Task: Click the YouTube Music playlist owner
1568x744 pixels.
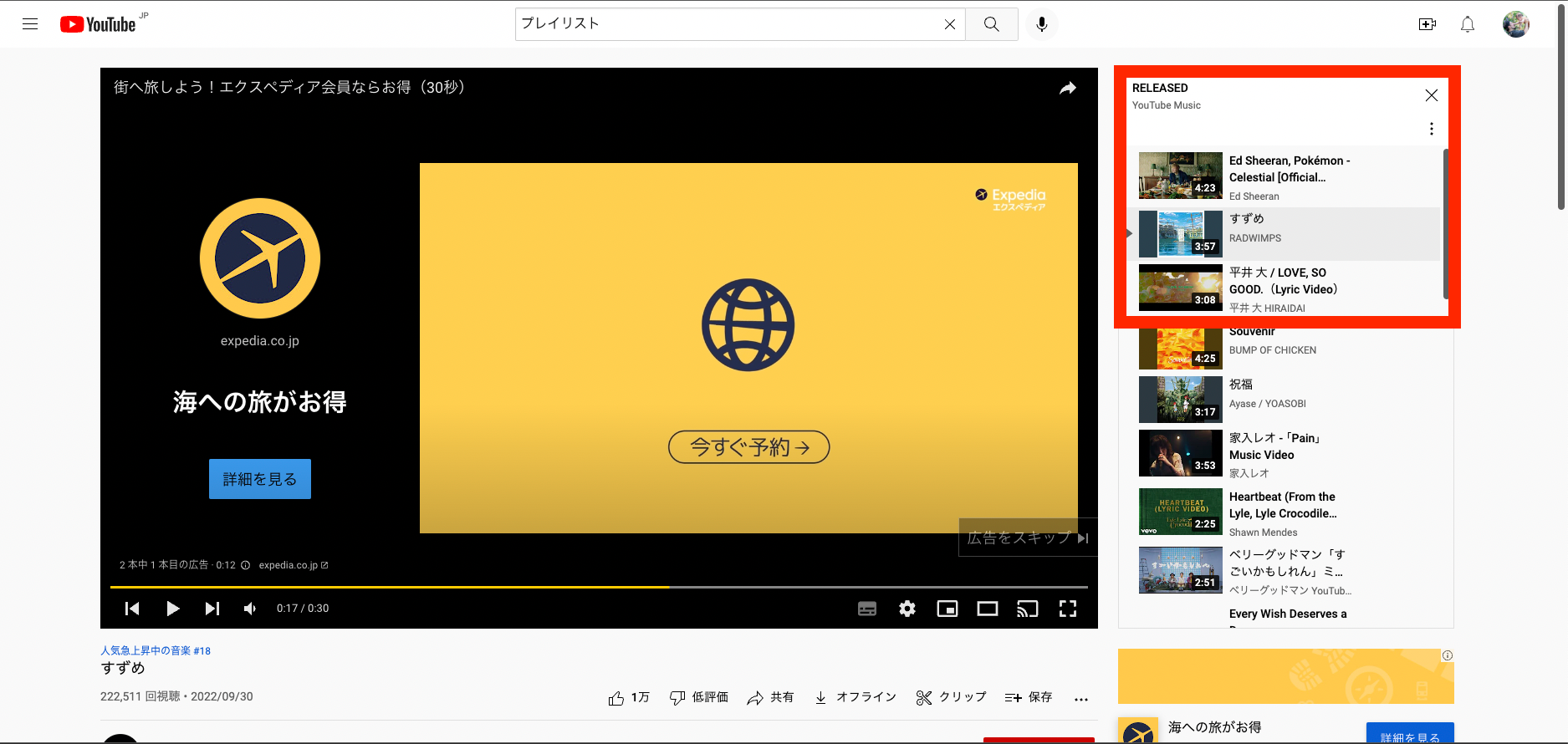Action: (1167, 105)
